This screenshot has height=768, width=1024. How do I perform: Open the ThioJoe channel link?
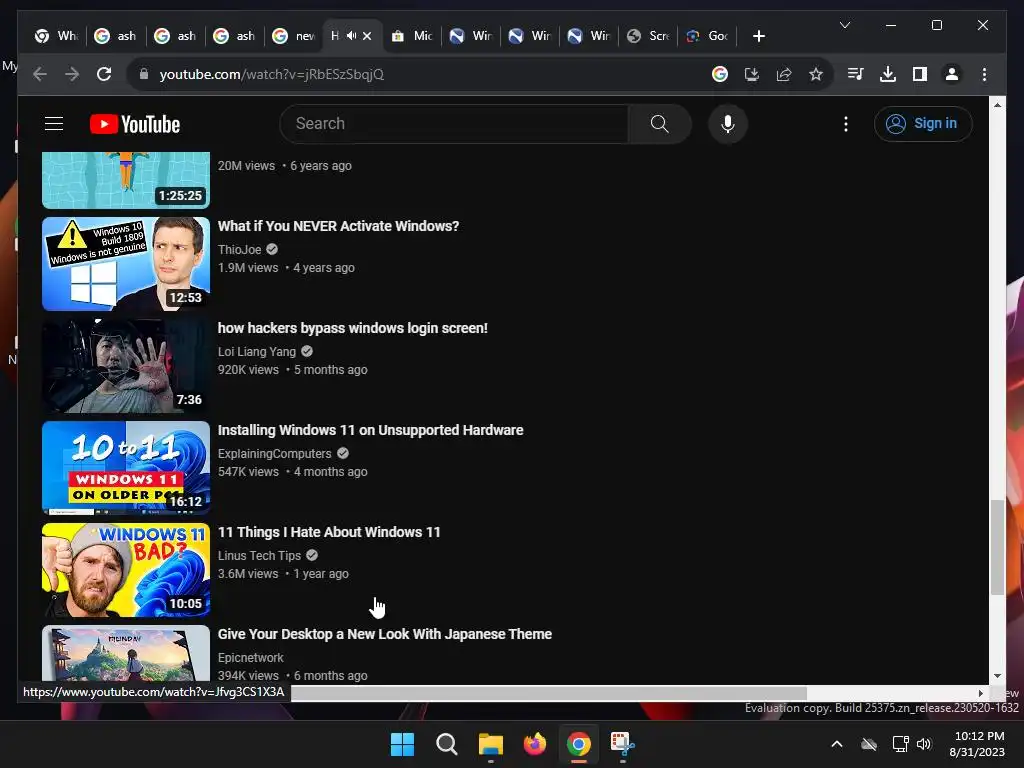pyautogui.click(x=240, y=249)
